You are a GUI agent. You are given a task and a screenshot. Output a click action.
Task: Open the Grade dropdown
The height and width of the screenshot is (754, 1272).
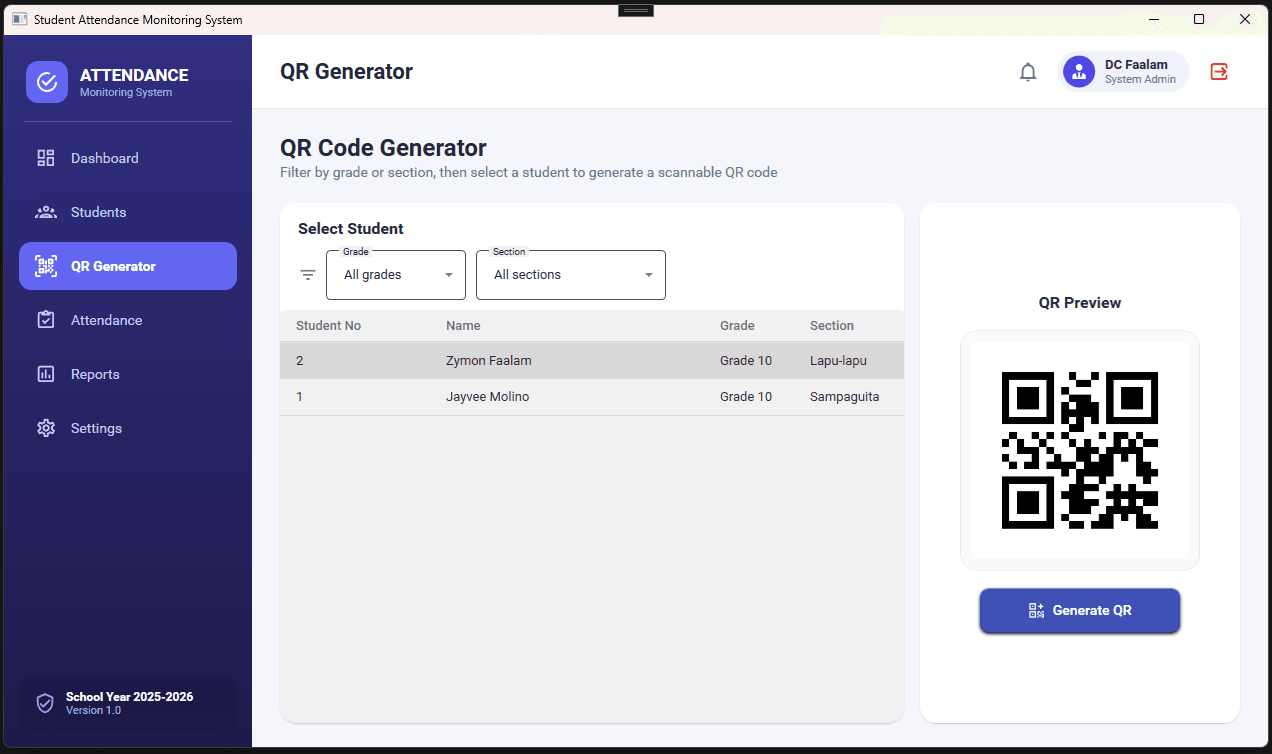click(396, 275)
